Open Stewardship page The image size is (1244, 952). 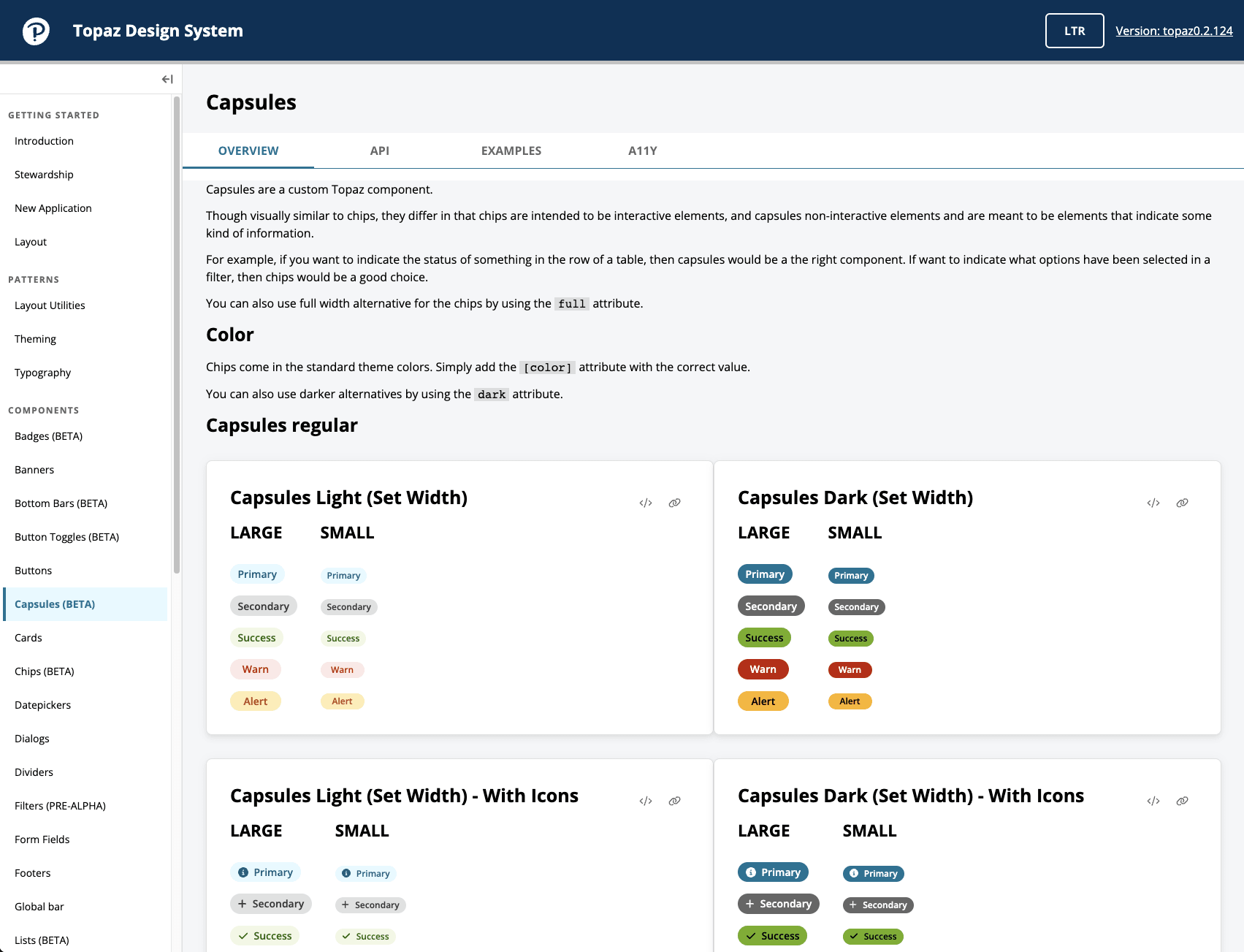85,175
